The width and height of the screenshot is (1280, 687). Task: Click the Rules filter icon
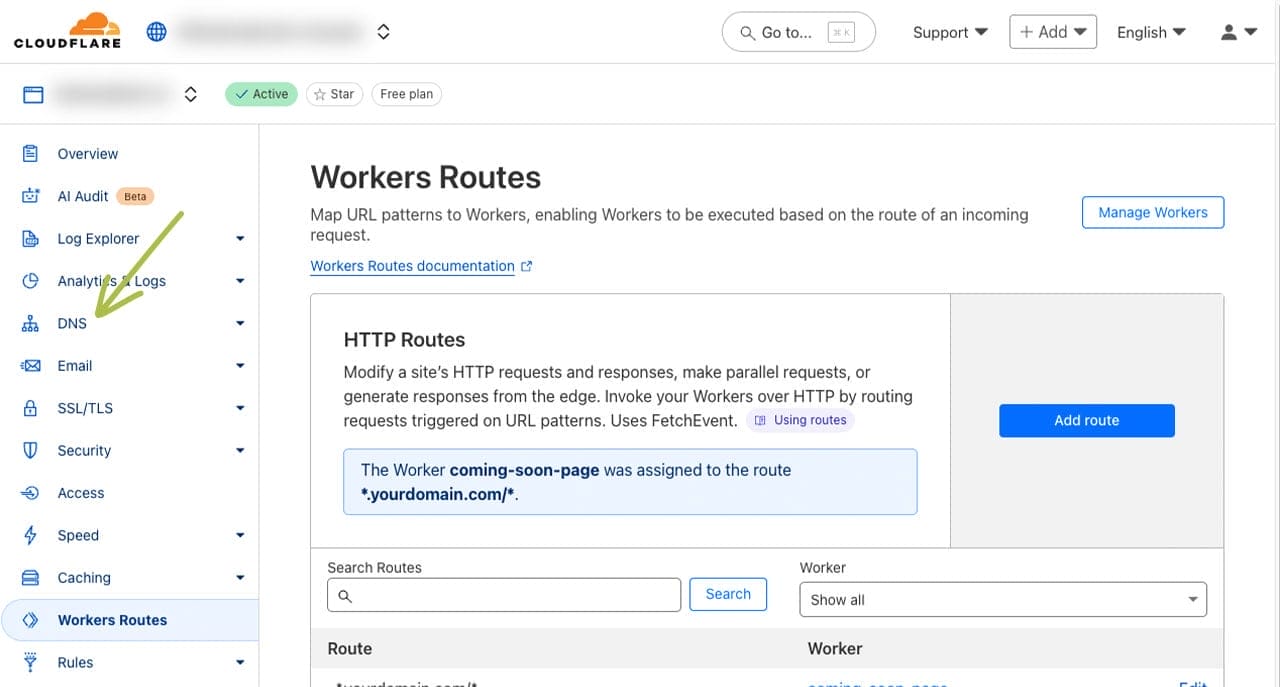[30, 662]
